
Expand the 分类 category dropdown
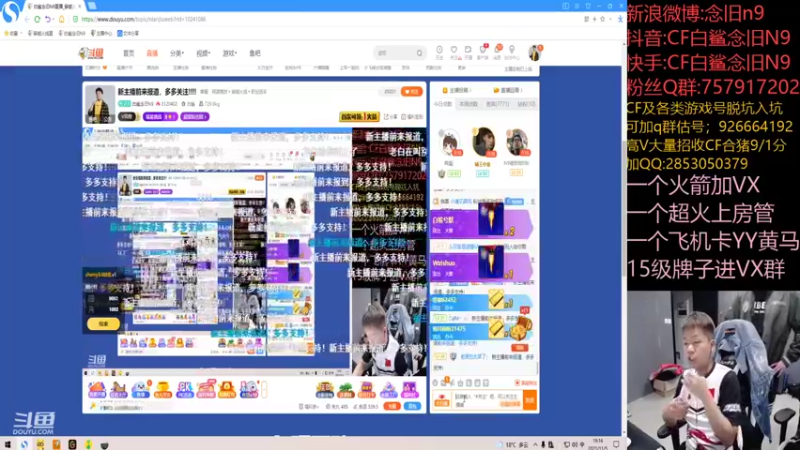[x=177, y=53]
